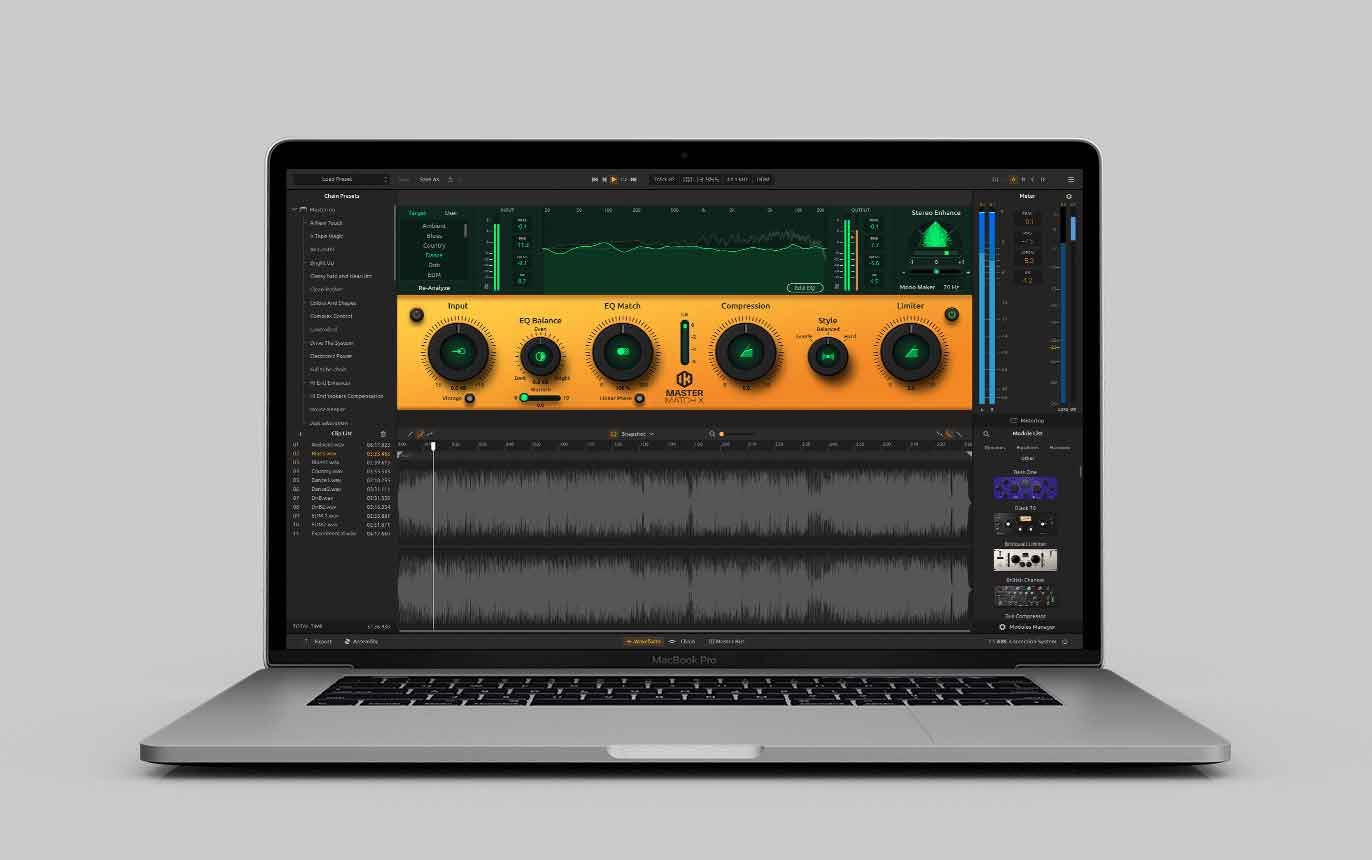Switch to the Target tab
The height and width of the screenshot is (860, 1372).
(417, 213)
